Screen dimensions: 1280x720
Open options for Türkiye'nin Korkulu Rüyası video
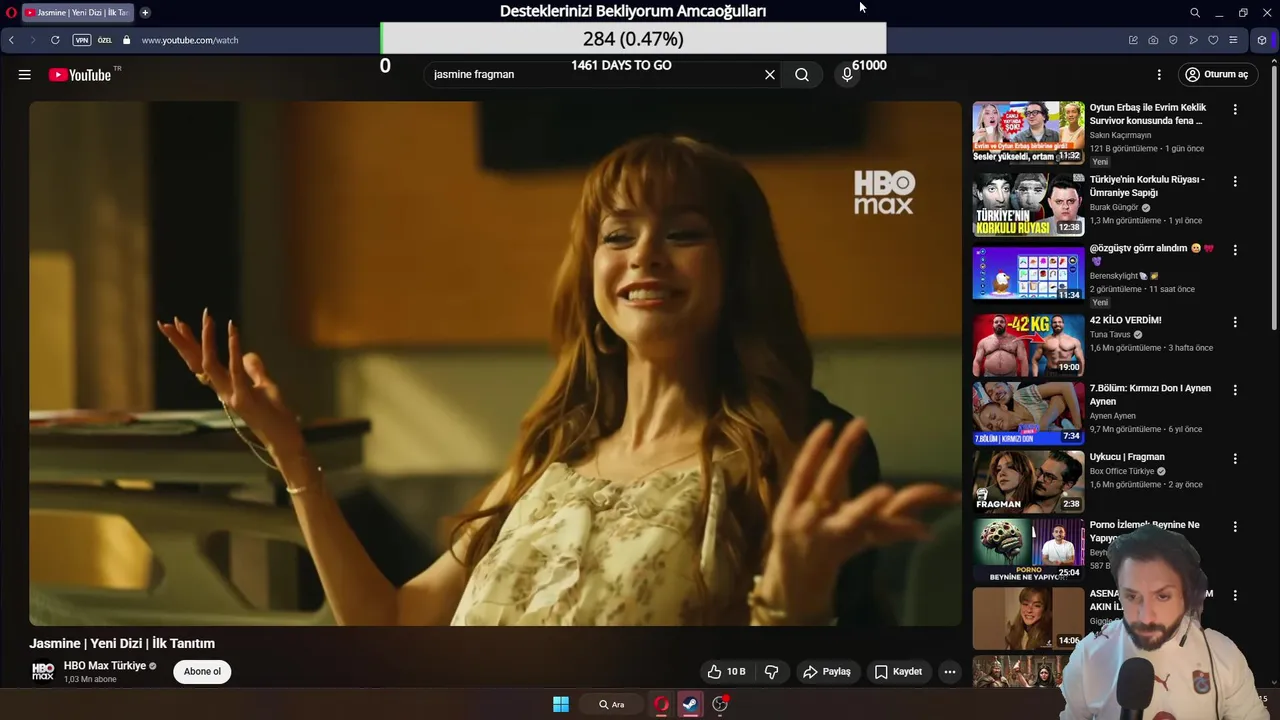click(x=1235, y=181)
